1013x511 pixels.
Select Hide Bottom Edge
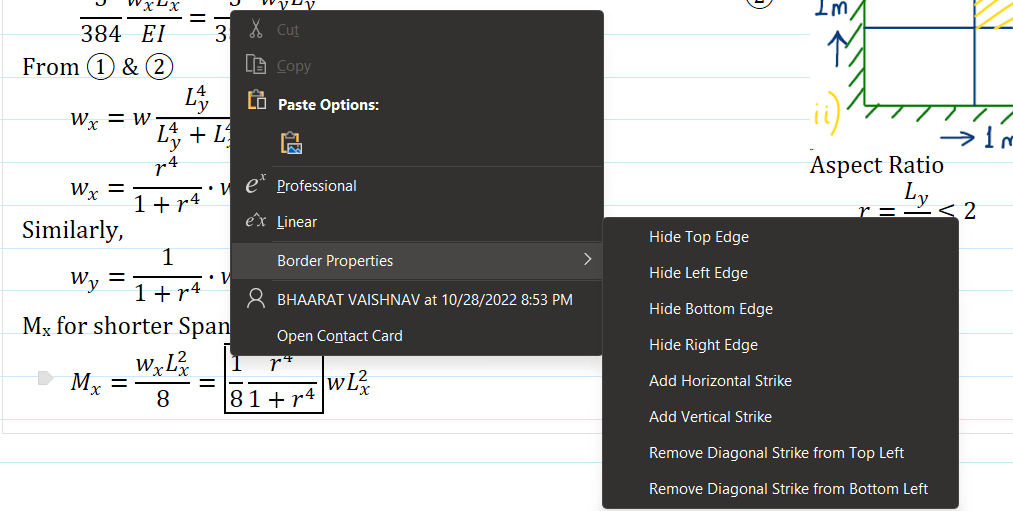click(x=780, y=309)
